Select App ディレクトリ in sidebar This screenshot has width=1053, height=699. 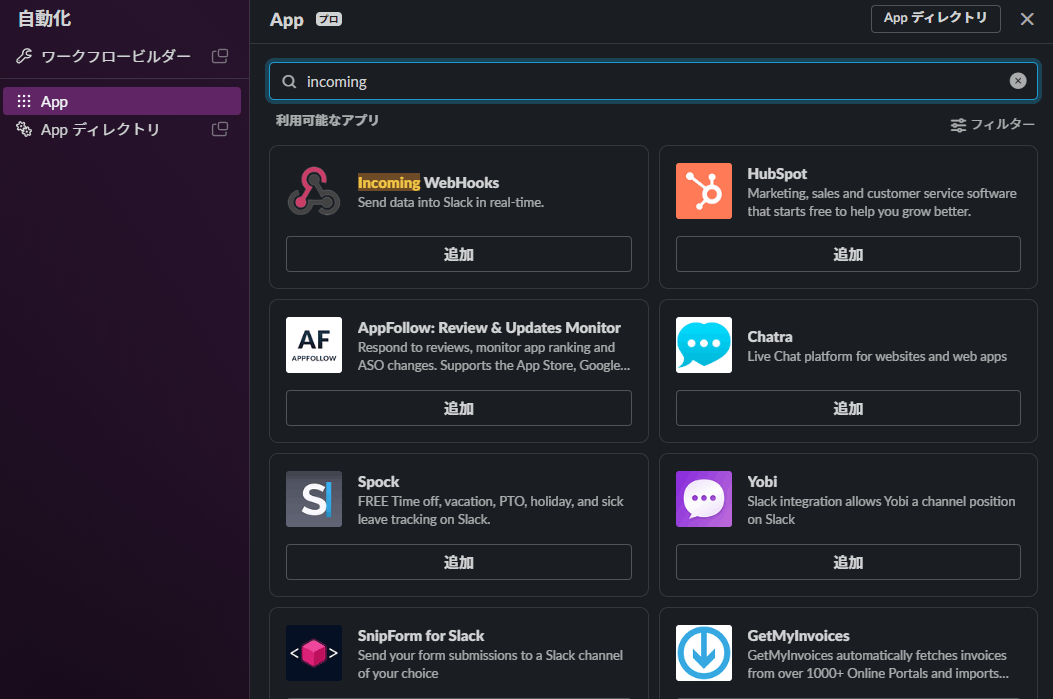point(122,129)
